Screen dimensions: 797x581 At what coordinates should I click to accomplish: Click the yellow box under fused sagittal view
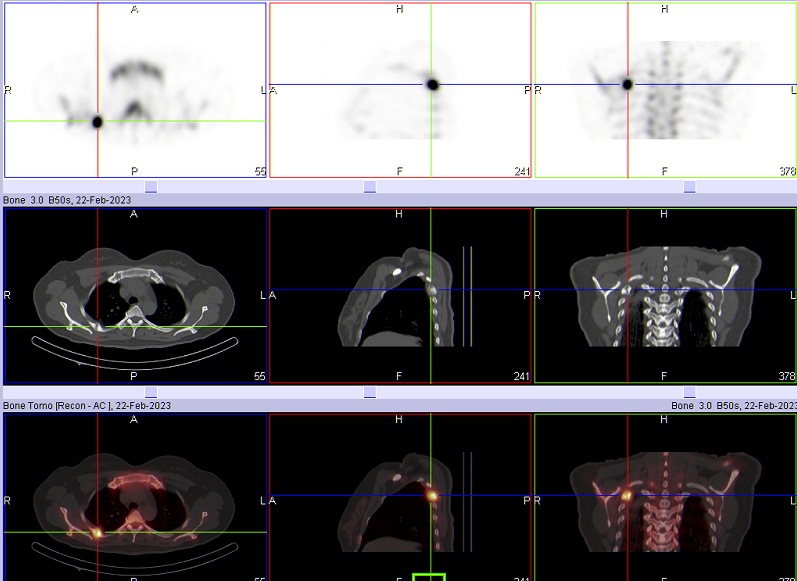pyautogui.click(x=428, y=577)
